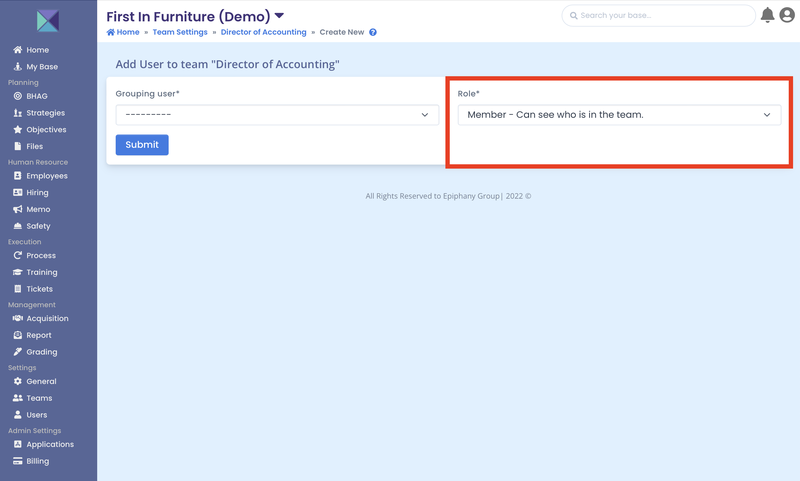The width and height of the screenshot is (800, 481).
Task: Click the Files document icon
Action: pos(17,146)
